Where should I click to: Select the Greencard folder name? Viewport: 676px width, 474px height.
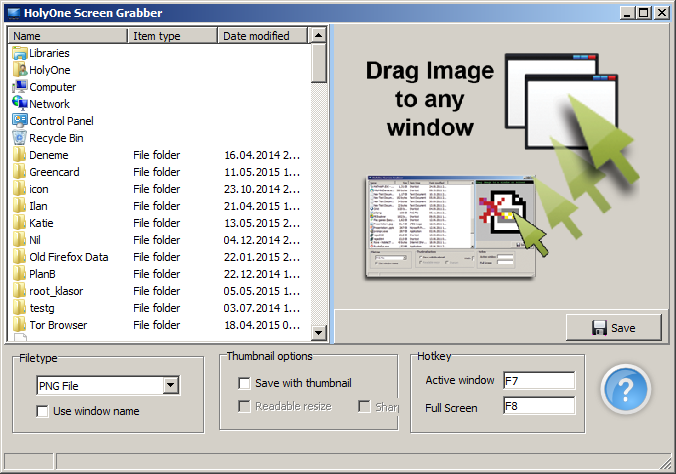(54, 172)
